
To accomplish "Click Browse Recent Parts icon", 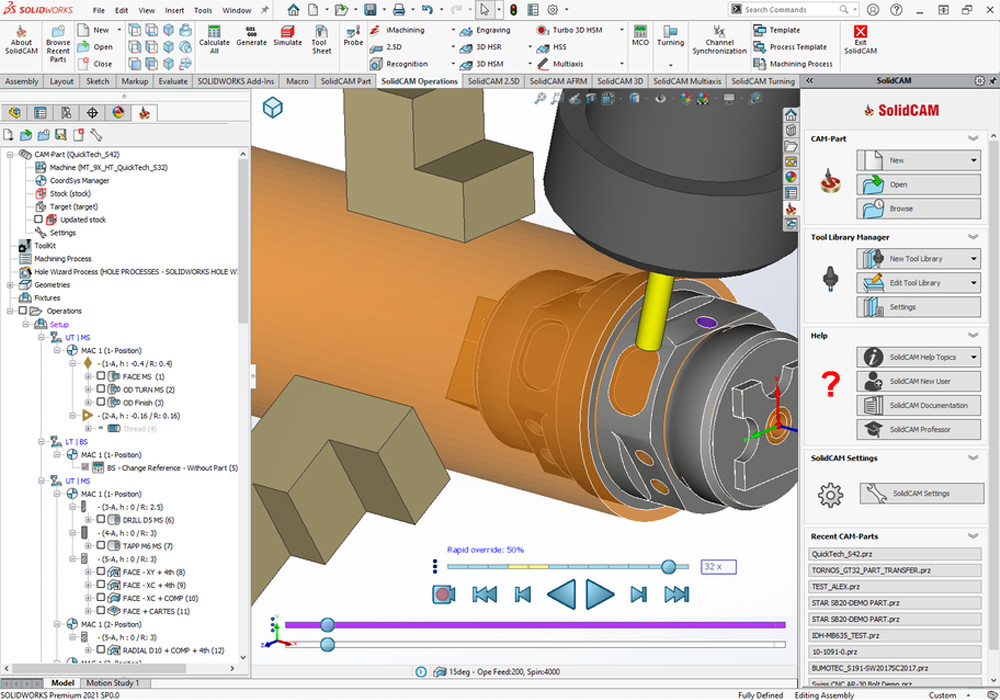I will point(57,44).
